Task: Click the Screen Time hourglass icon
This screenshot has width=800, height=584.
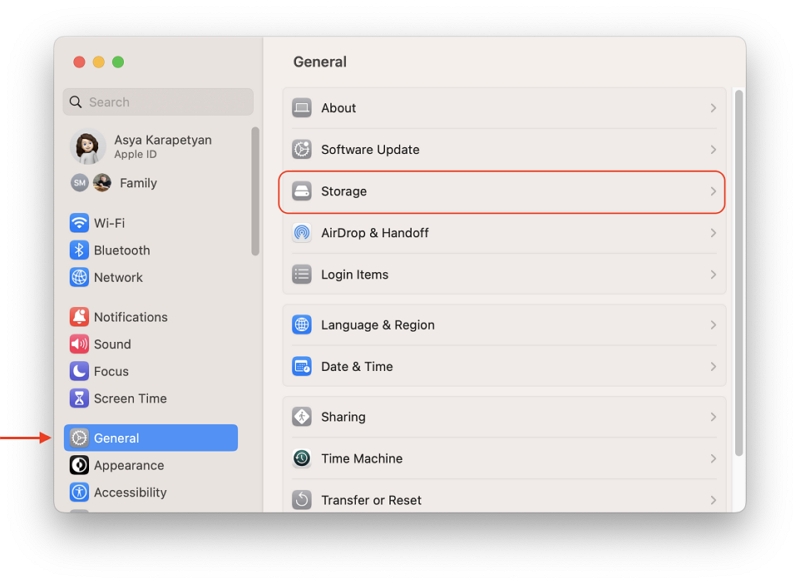Action: (x=79, y=398)
